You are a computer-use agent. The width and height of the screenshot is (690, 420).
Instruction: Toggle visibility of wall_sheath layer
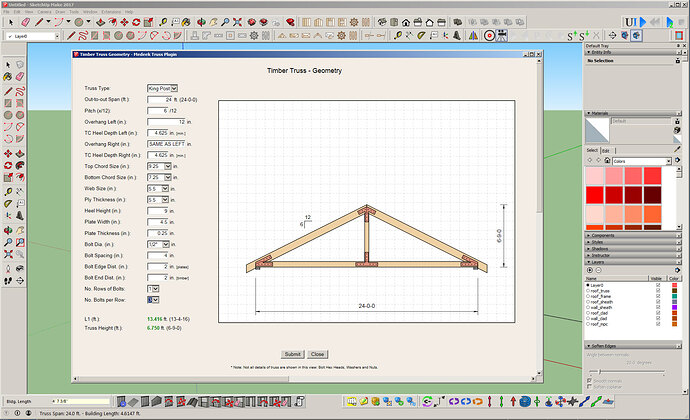658,307
